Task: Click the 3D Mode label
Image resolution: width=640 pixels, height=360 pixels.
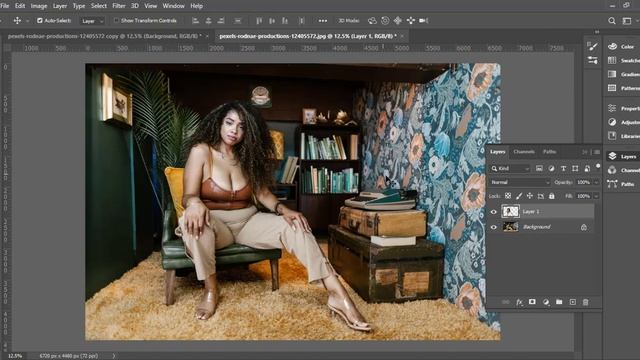Action: (349, 20)
